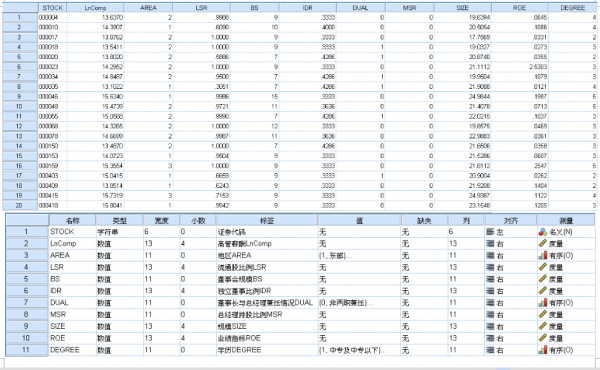The image size is (600, 370).
Task: Click the 标签 column header in variable view
Action: click(267, 220)
